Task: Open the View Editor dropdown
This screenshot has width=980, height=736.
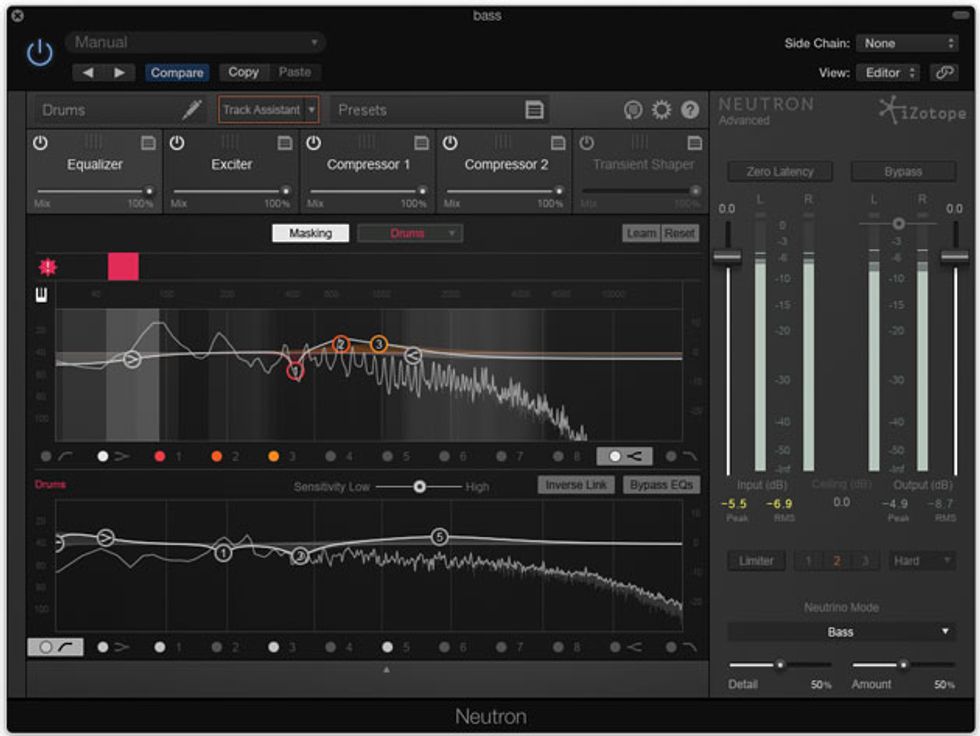Action: pyautogui.click(x=890, y=73)
